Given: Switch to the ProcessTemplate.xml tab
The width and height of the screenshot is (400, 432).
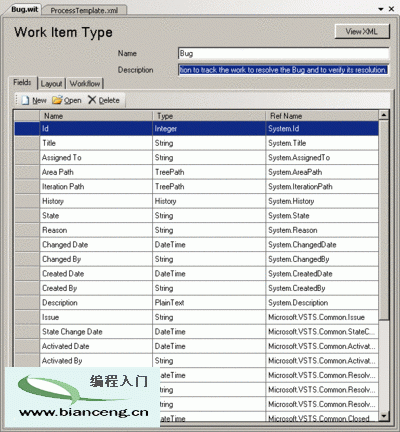Looking at the screenshot, I should point(84,10).
